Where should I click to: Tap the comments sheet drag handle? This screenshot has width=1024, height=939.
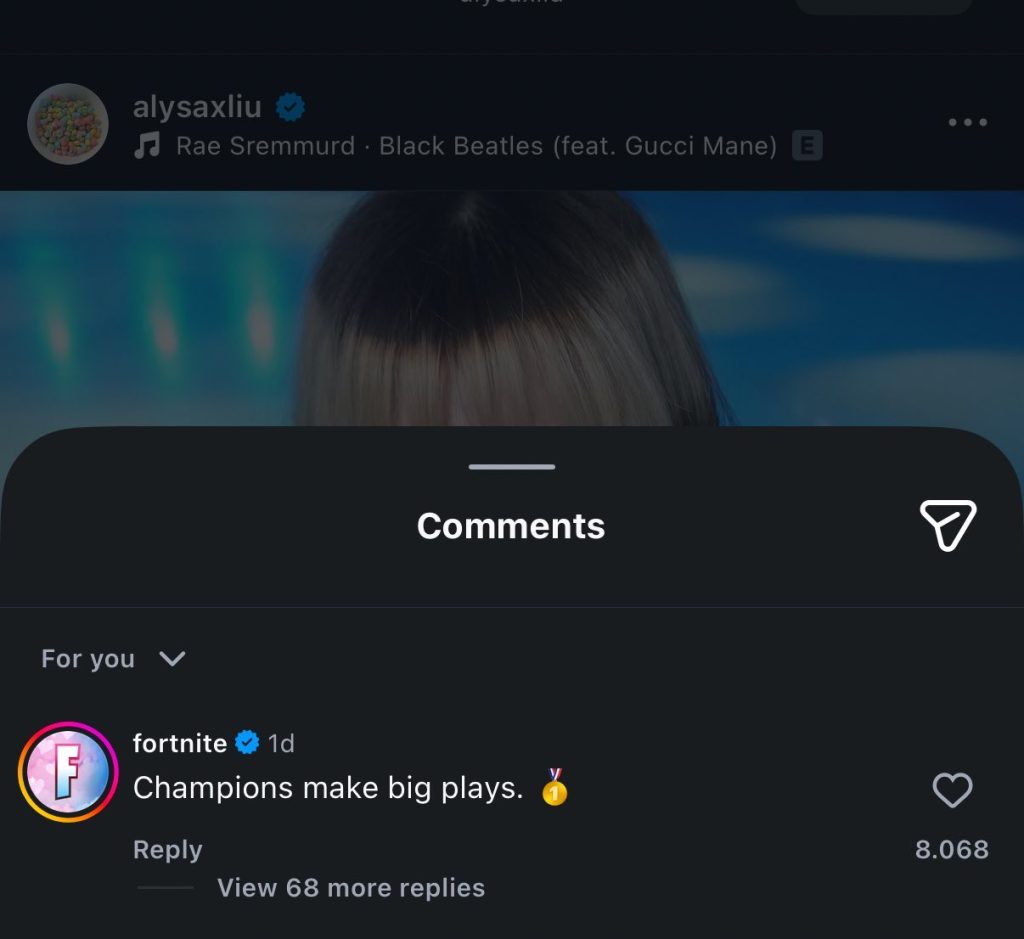[x=512, y=467]
